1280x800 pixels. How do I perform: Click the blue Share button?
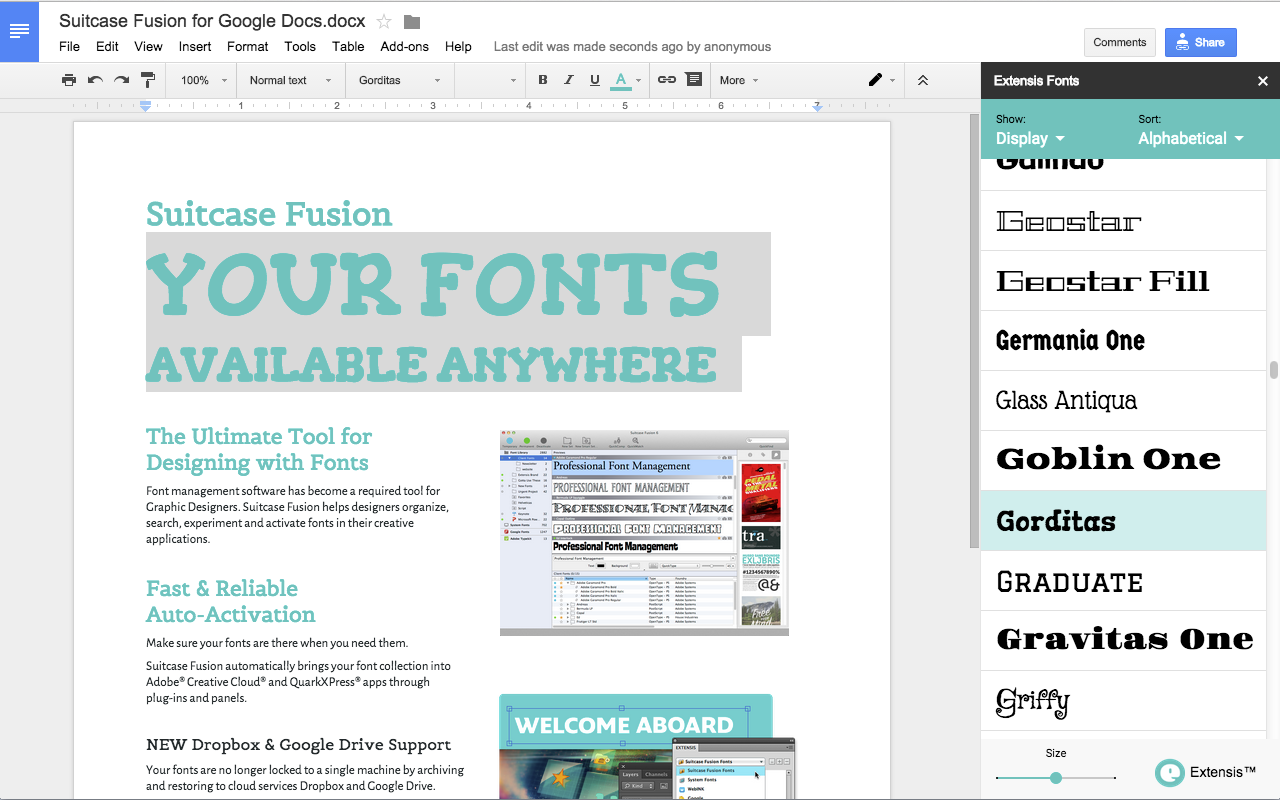click(x=1200, y=42)
